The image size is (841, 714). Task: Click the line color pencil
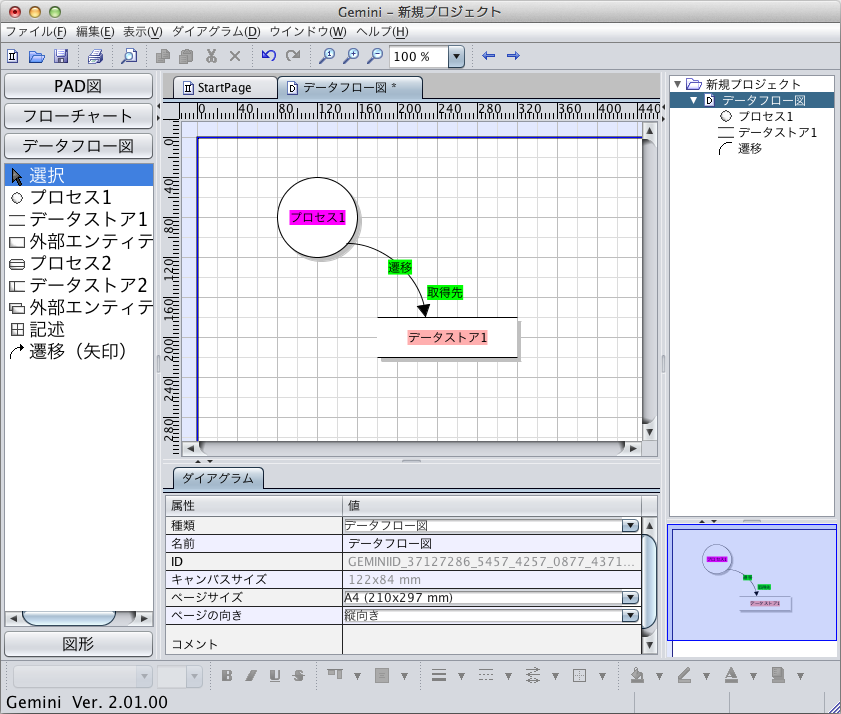click(x=684, y=675)
